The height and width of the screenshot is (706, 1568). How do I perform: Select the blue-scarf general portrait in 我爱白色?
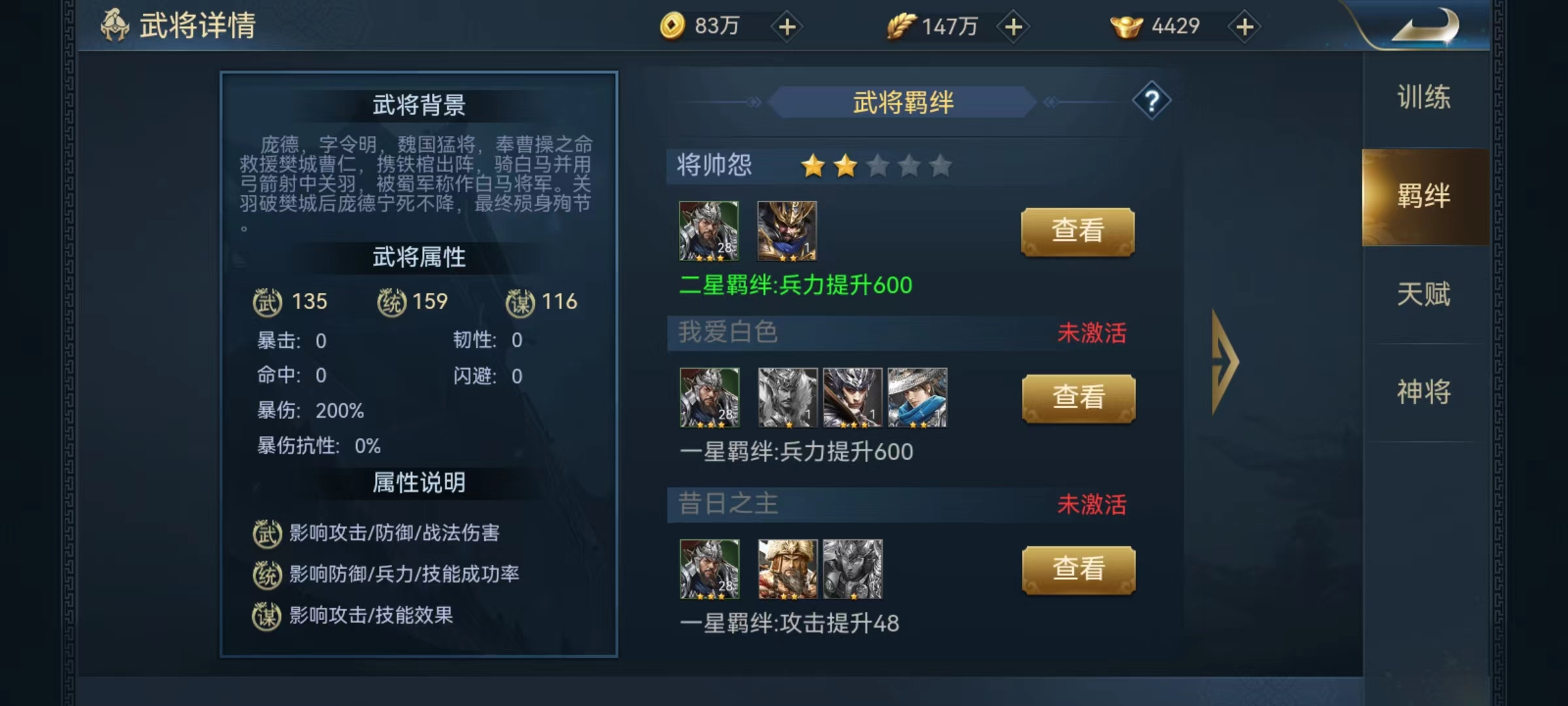[917, 397]
